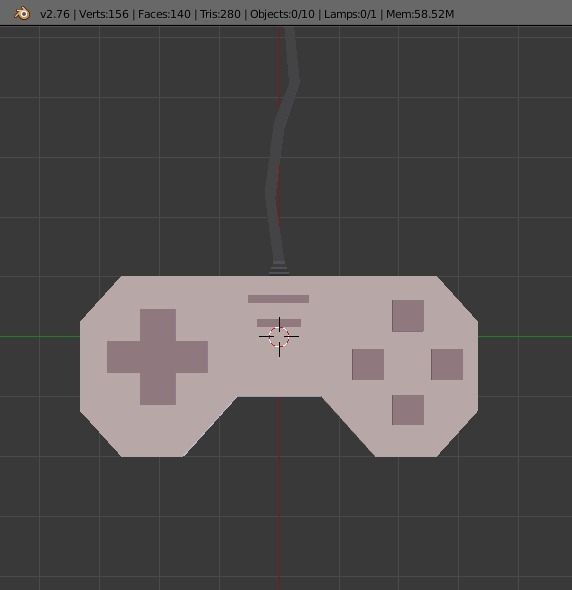The height and width of the screenshot is (590, 572).
Task: Click the Faces:140 statistic
Action: pyautogui.click(x=164, y=14)
